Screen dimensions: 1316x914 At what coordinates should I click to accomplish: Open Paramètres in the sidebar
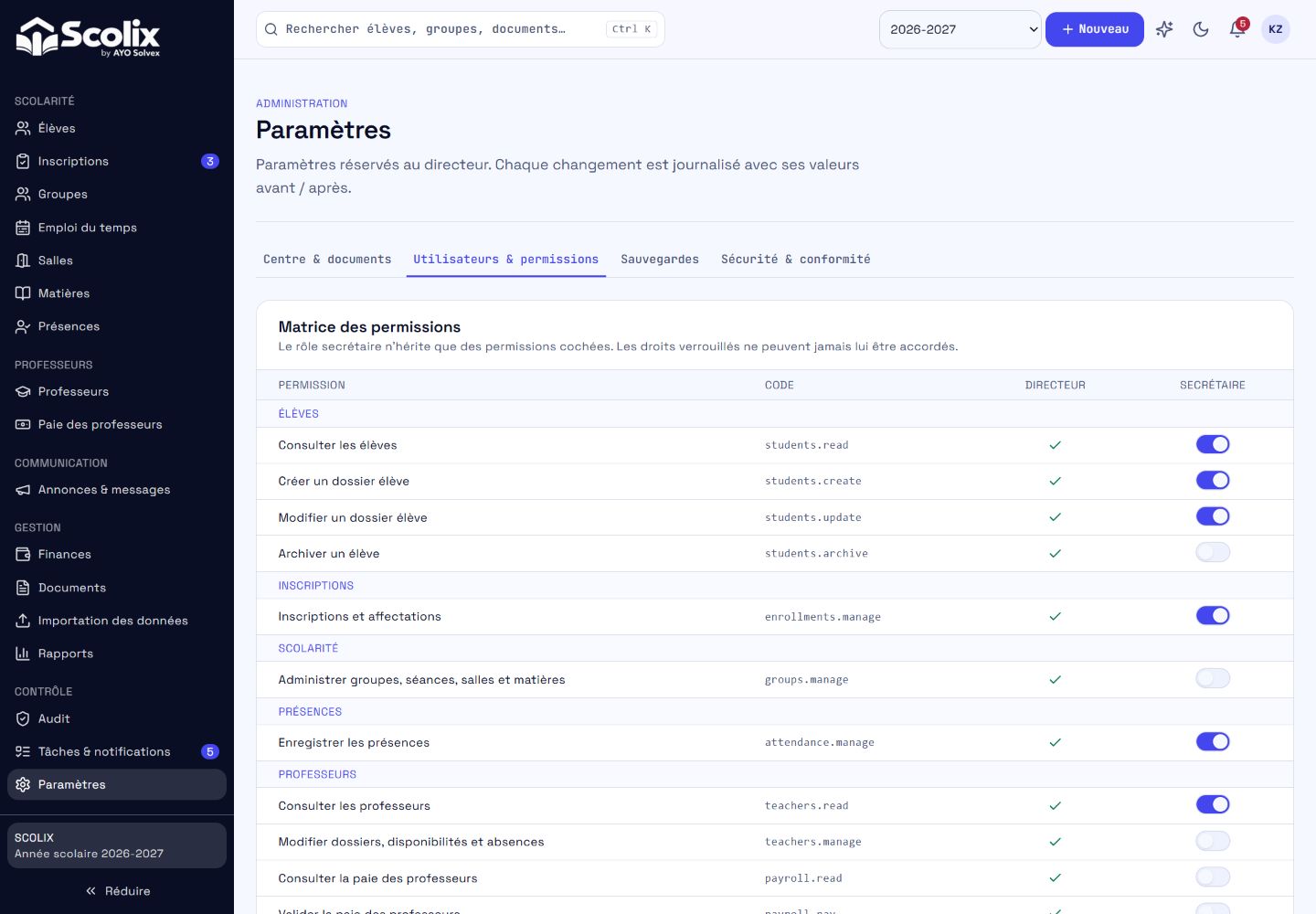(x=117, y=784)
